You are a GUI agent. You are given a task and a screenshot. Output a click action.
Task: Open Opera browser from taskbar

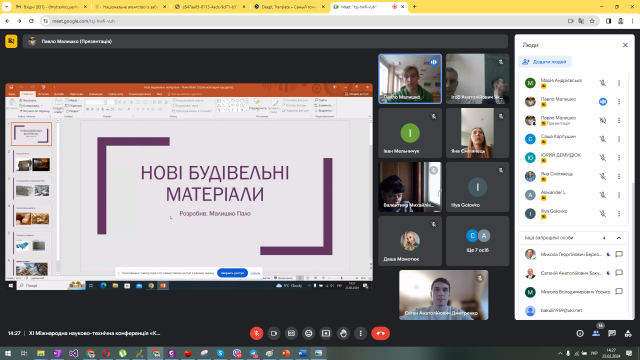pos(107,353)
